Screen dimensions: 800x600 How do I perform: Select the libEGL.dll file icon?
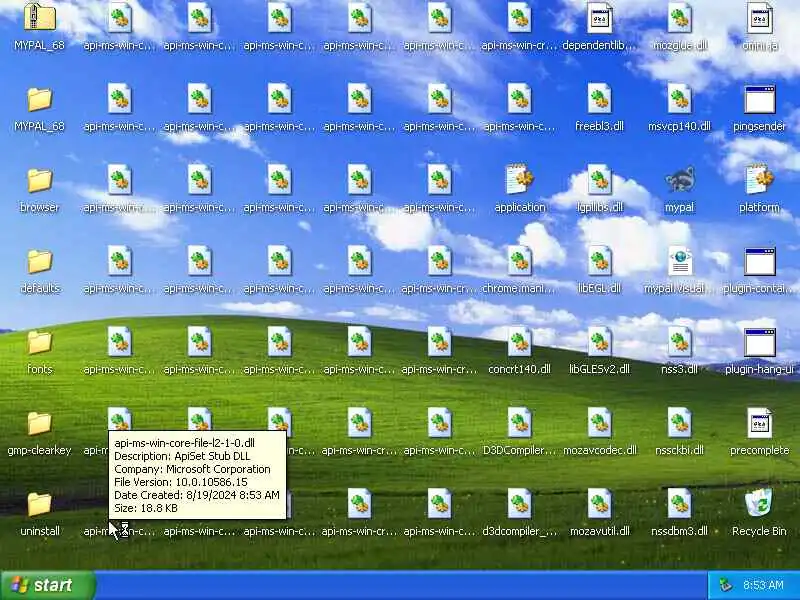click(x=599, y=261)
